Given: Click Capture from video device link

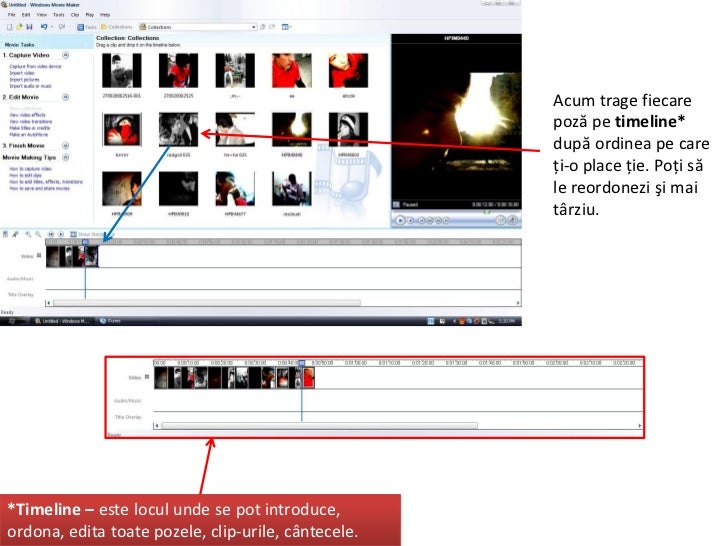Looking at the screenshot, I should pos(35,67).
